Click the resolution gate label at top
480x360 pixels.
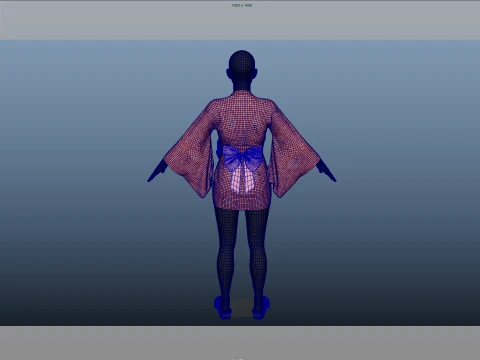coord(242,5)
